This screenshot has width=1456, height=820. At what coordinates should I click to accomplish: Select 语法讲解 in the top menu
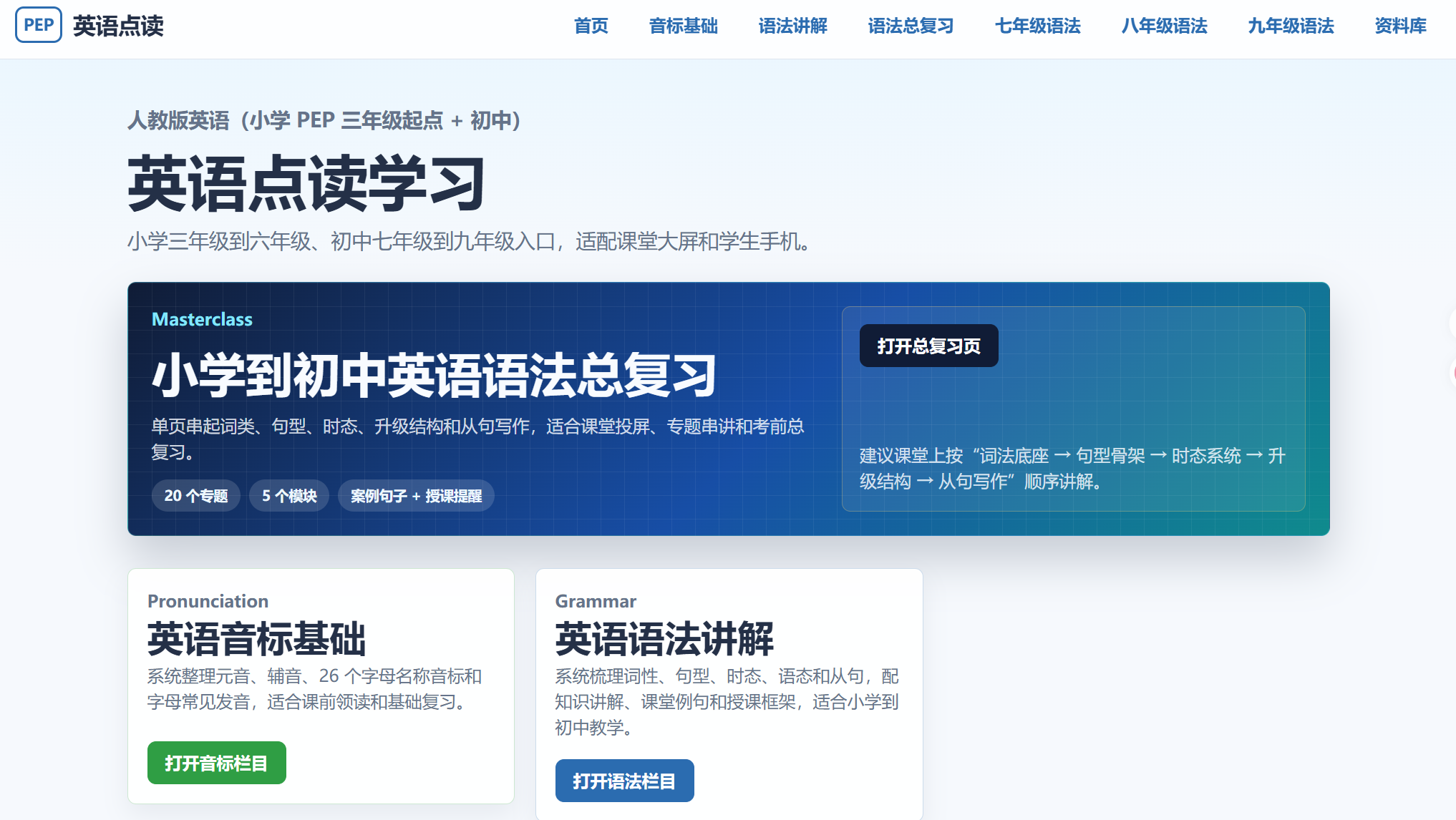(793, 26)
